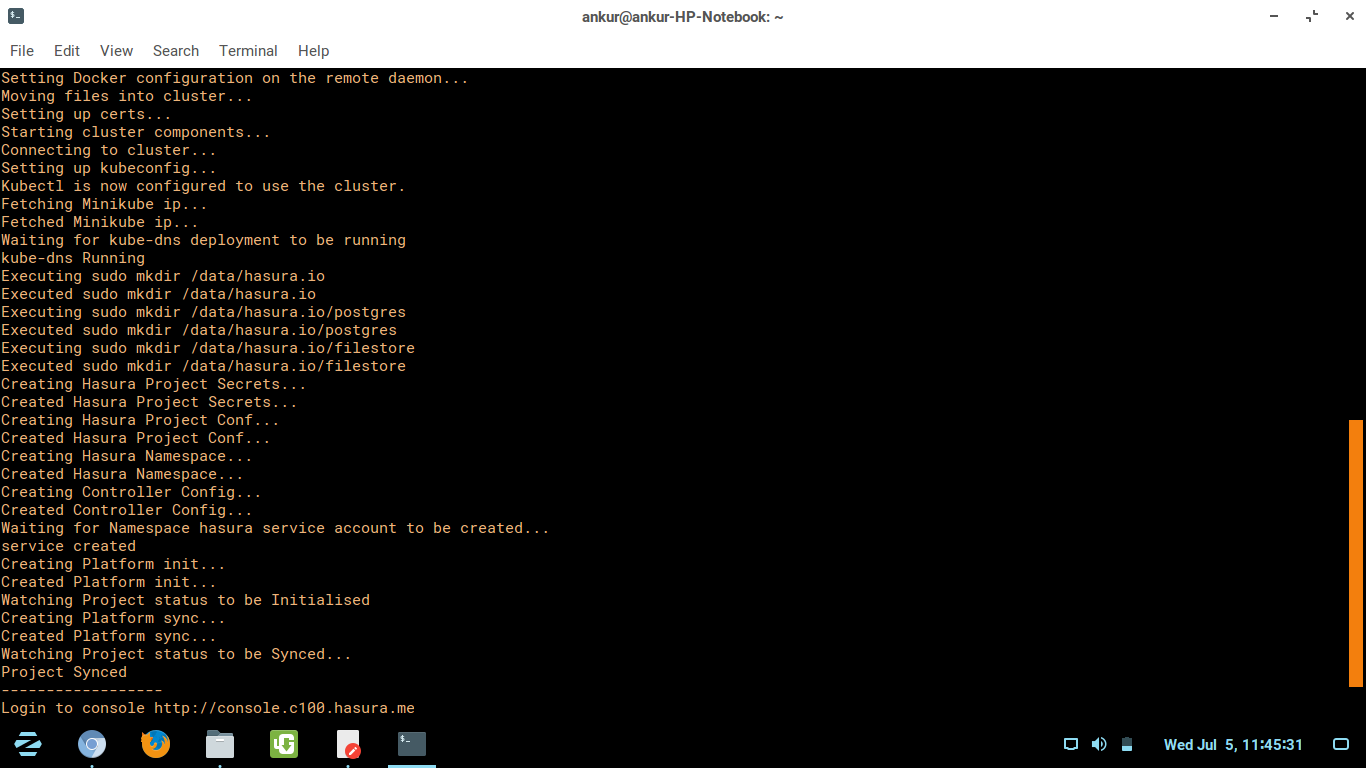1366x768 pixels.
Task: Open the Help menu
Action: pos(313,51)
